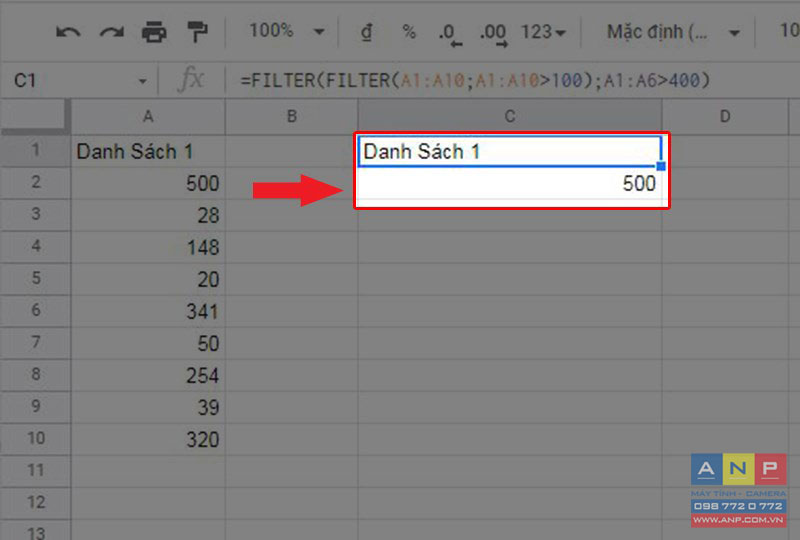800x540 pixels.
Task: Select row 5 header
Action: pyautogui.click(x=35, y=279)
